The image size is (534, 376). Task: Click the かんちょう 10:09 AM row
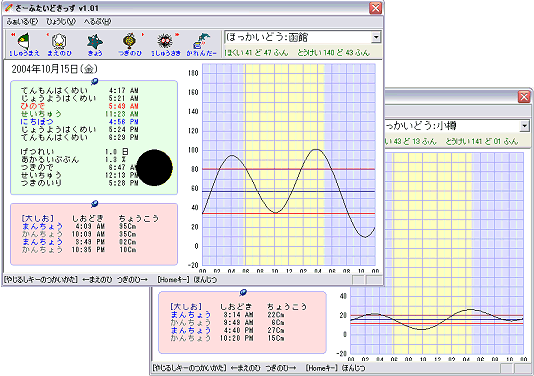click(x=79, y=234)
